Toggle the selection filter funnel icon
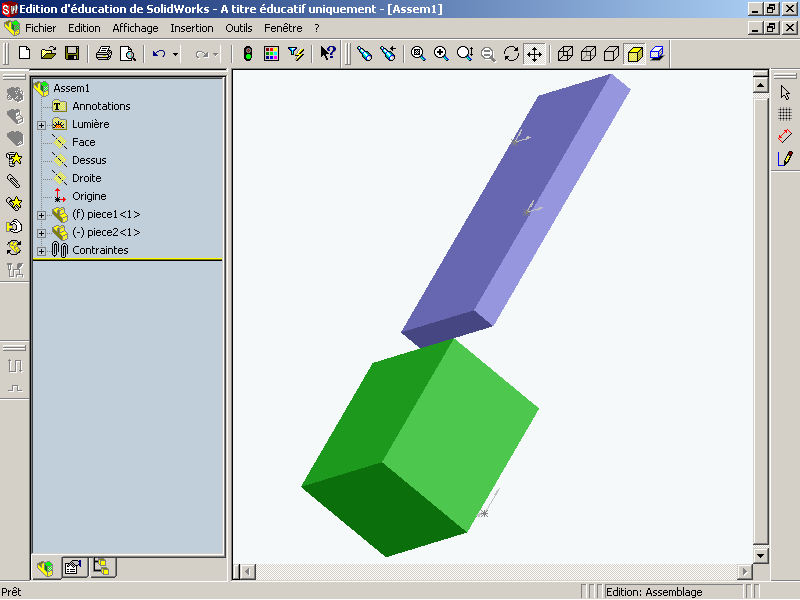Image resolution: width=800 pixels, height=600 pixels. [295, 53]
